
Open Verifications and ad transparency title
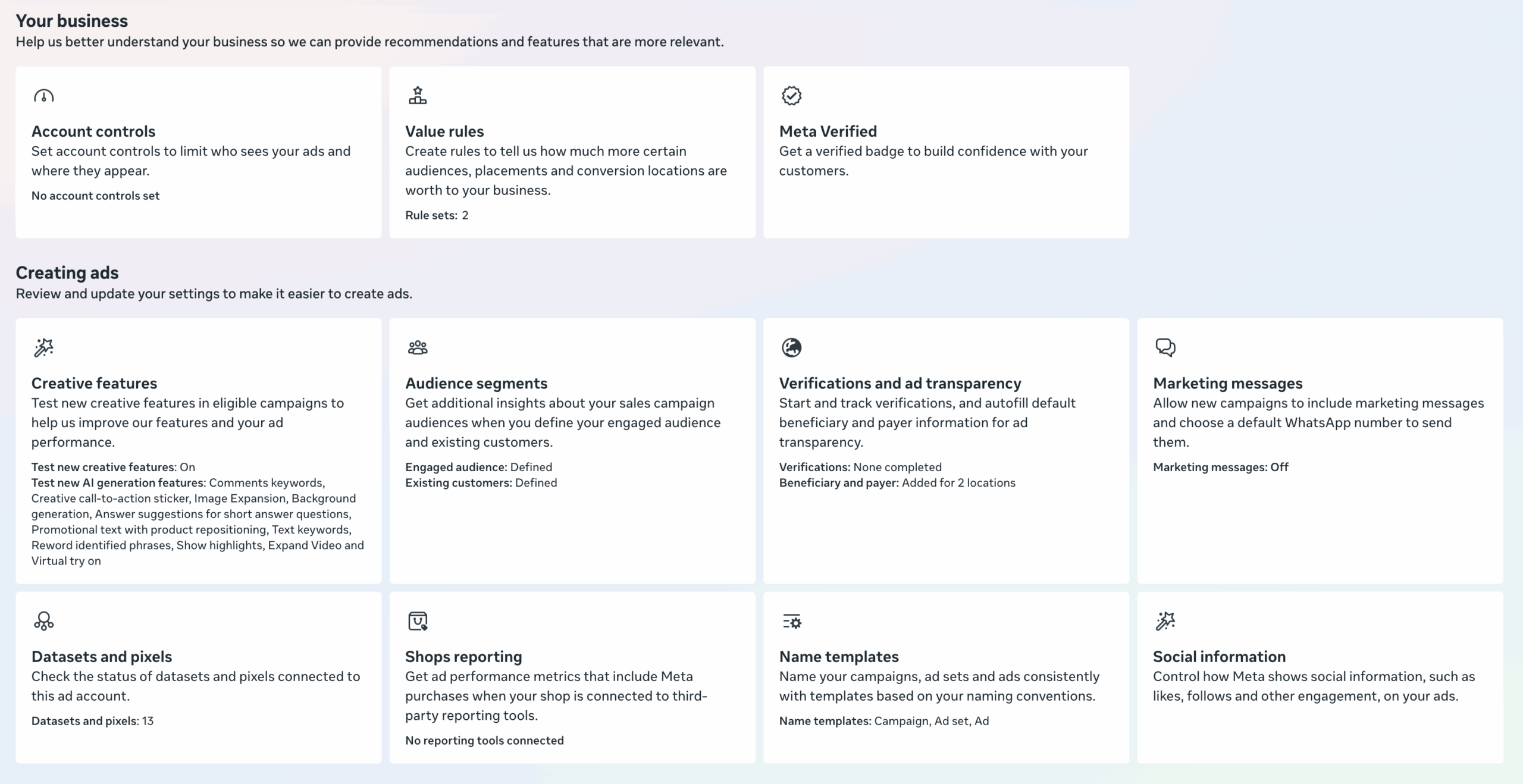[x=900, y=383]
